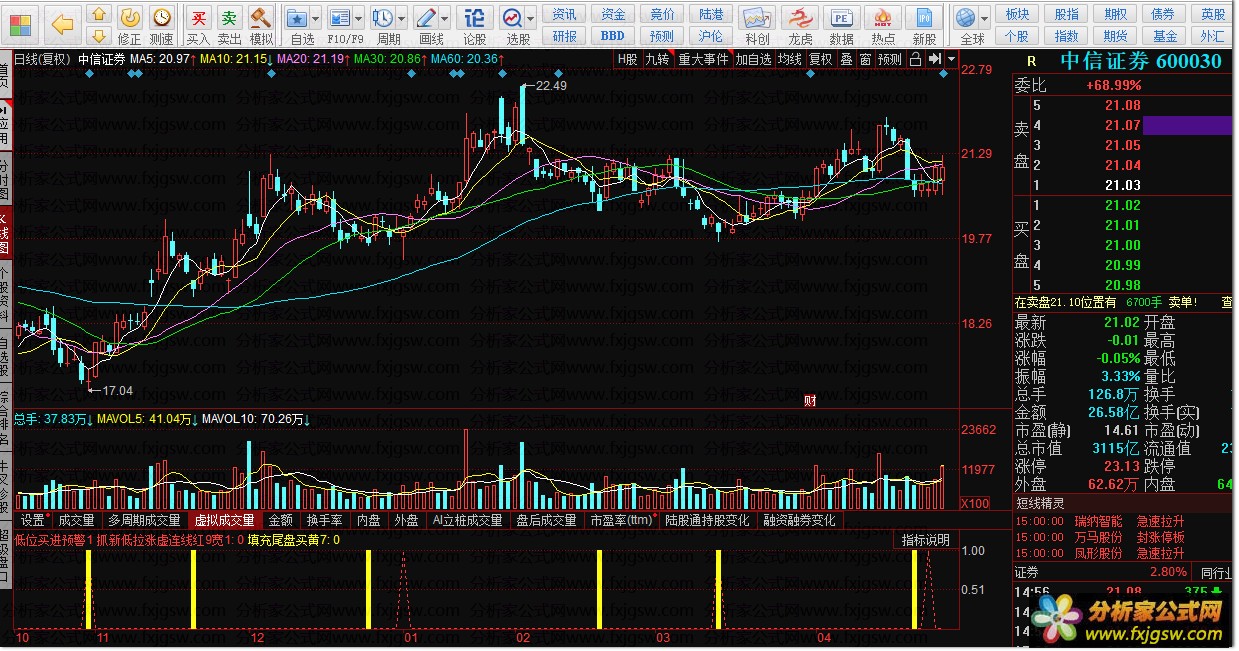Open the 数据 PE data icon
This screenshot has width=1239, height=651.
pos(842,24)
